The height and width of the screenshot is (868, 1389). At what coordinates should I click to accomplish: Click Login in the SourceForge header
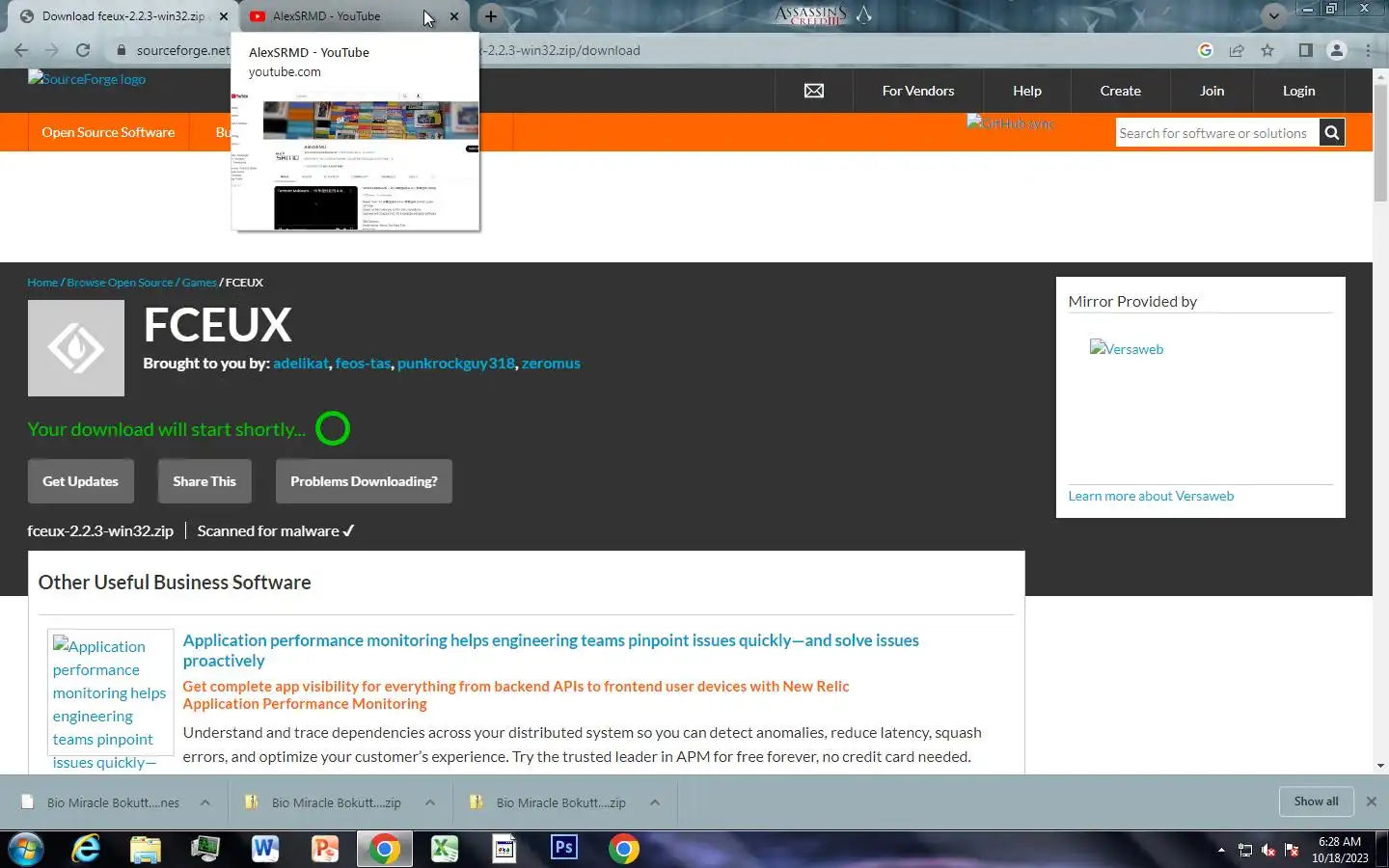pos(1298,91)
